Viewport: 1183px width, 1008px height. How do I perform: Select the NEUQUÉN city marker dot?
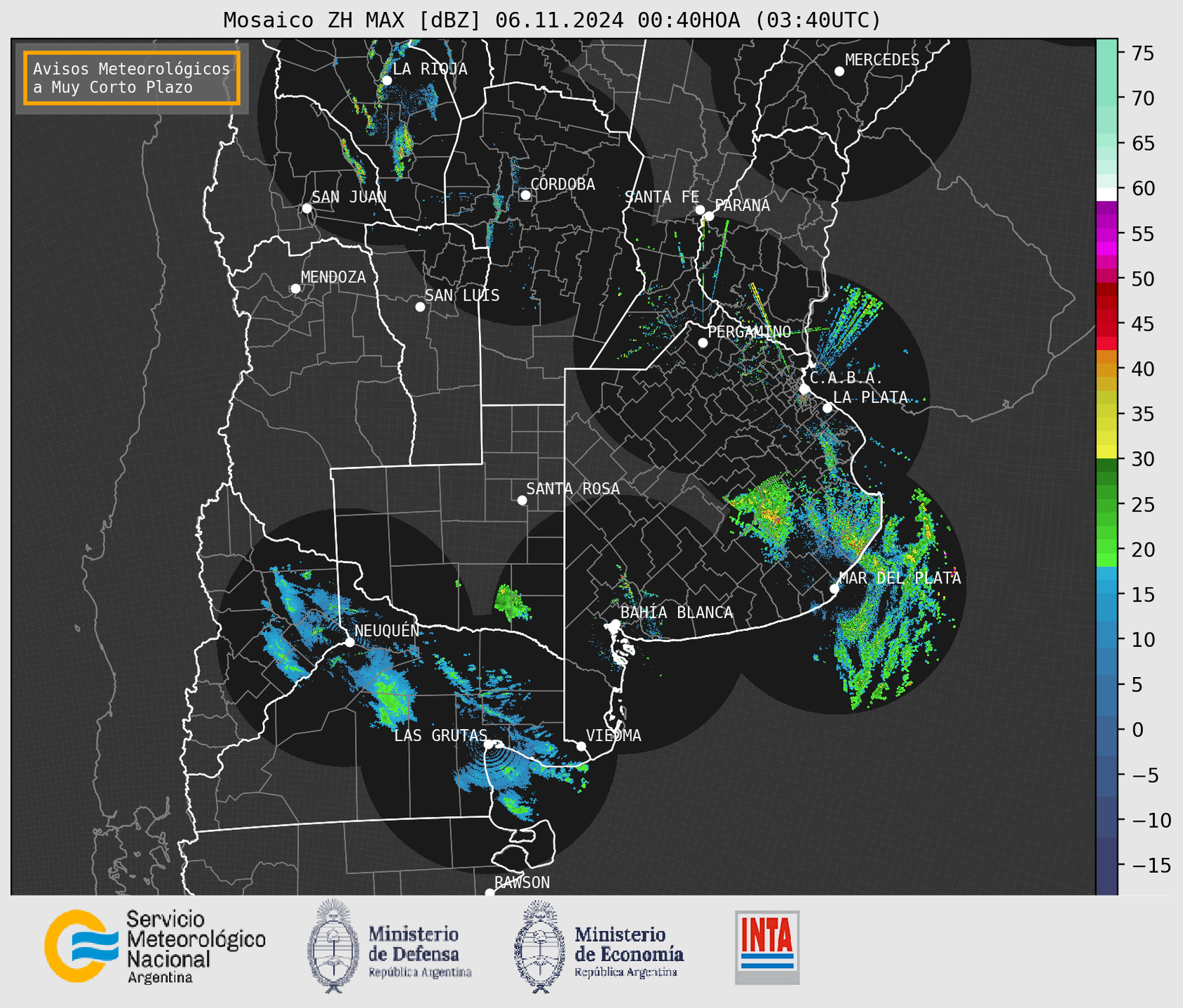click(x=349, y=642)
